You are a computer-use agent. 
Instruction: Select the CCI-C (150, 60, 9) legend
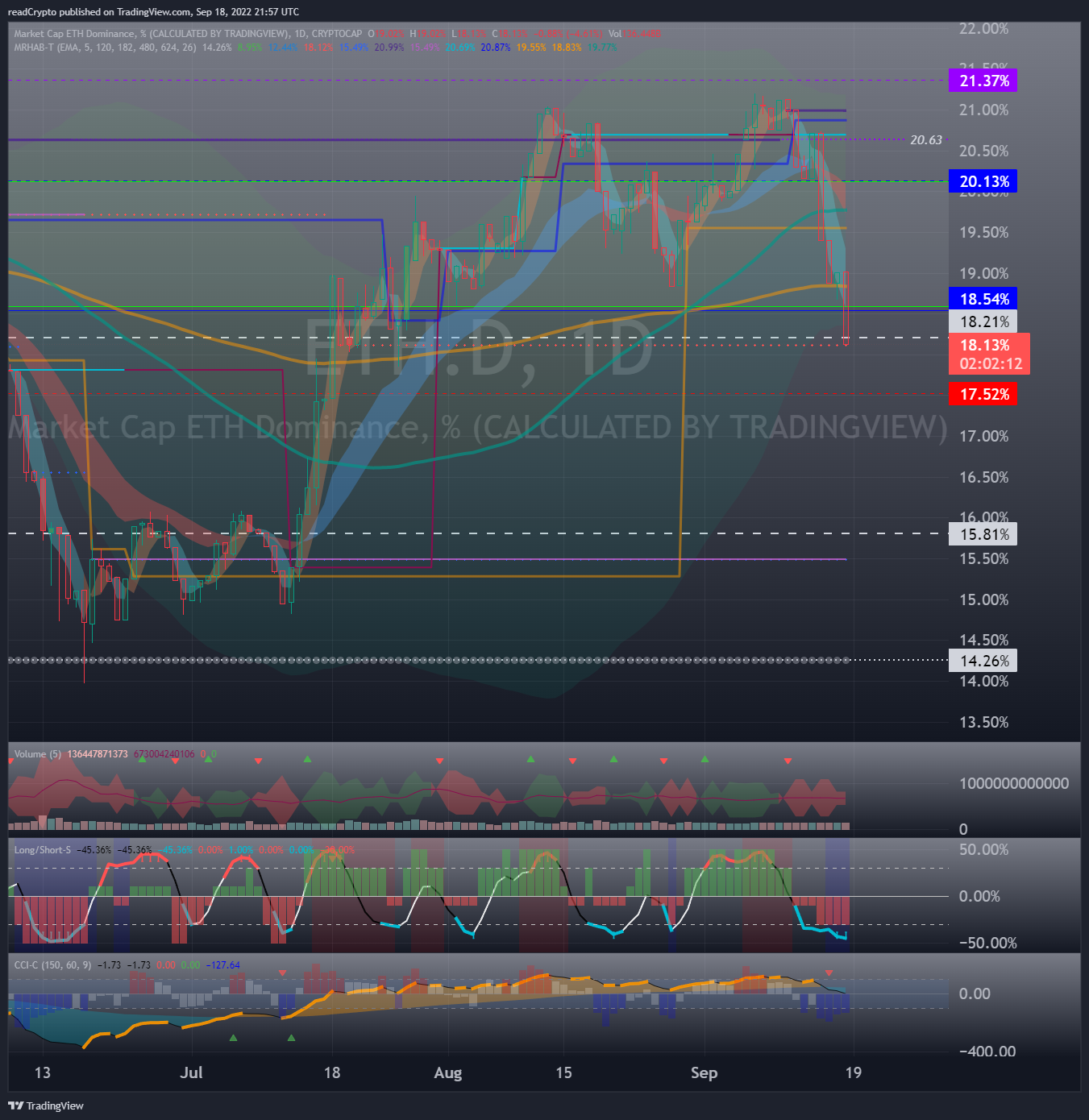(x=53, y=965)
